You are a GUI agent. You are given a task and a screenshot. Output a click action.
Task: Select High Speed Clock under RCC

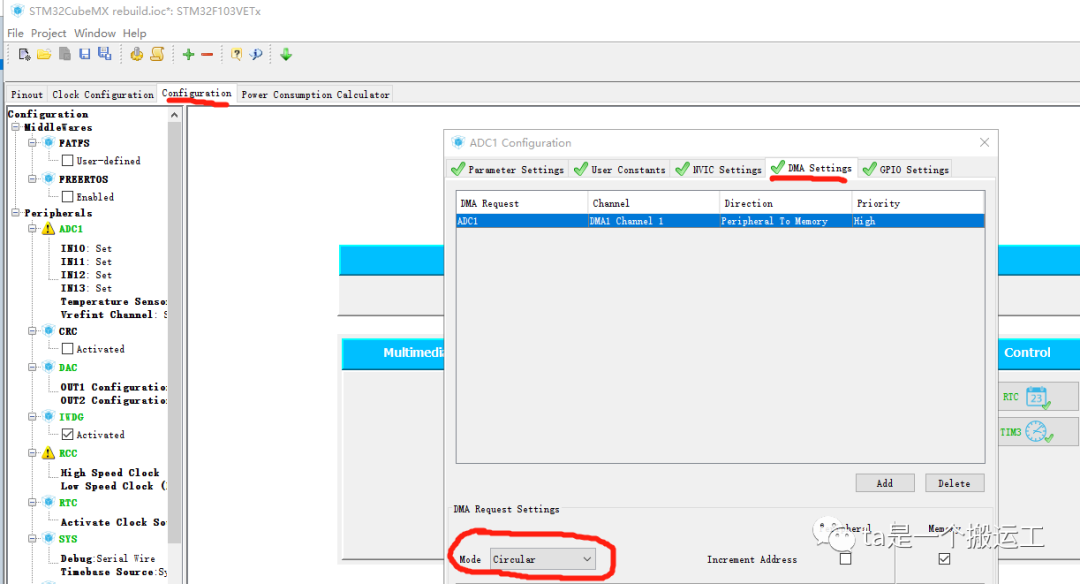(x=110, y=472)
